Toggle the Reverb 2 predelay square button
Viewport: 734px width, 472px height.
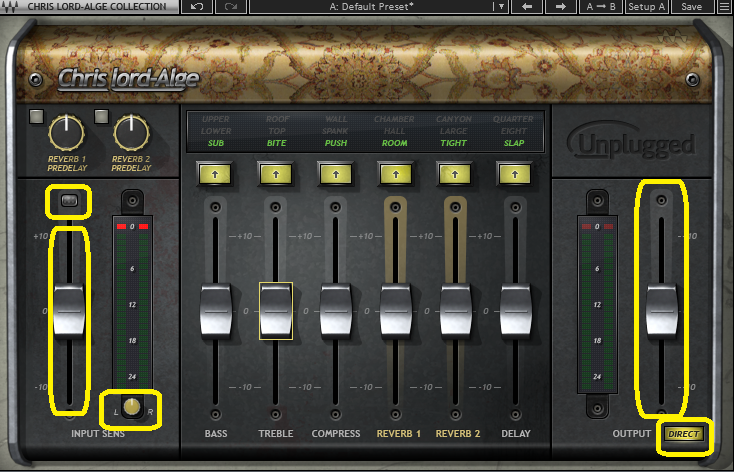pos(101,116)
